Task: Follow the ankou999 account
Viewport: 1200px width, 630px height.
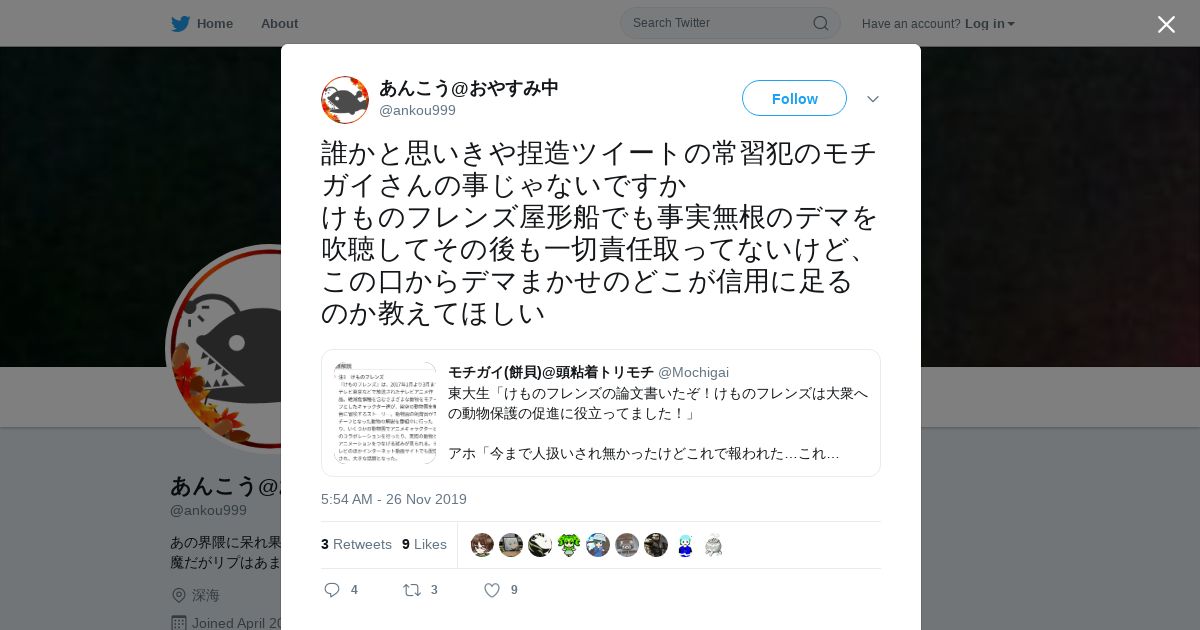Action: [794, 98]
